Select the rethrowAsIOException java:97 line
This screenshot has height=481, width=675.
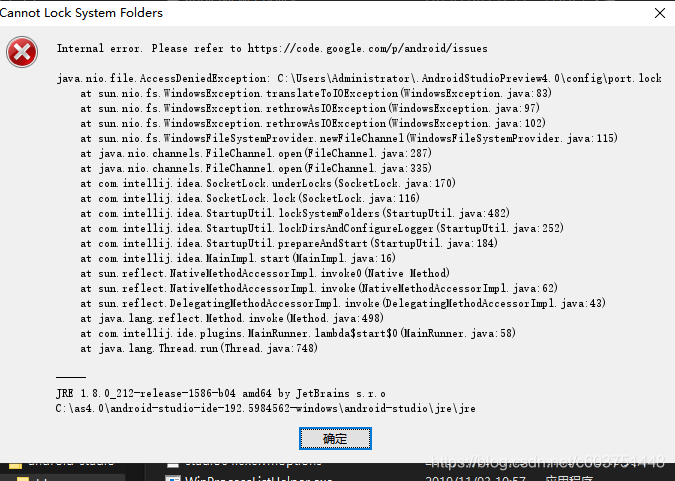point(310,109)
